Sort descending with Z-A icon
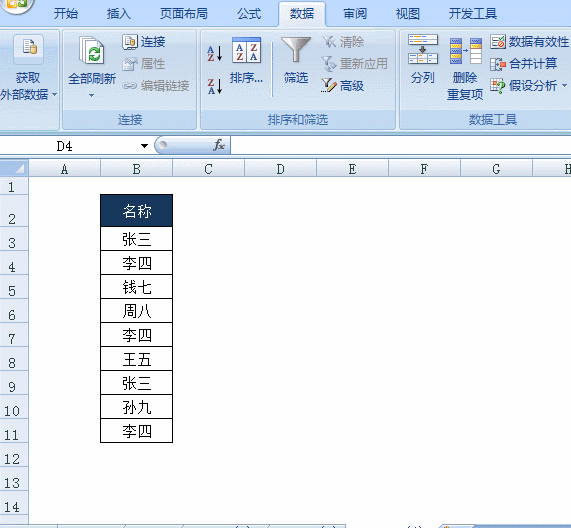571x528 pixels. 215,87
